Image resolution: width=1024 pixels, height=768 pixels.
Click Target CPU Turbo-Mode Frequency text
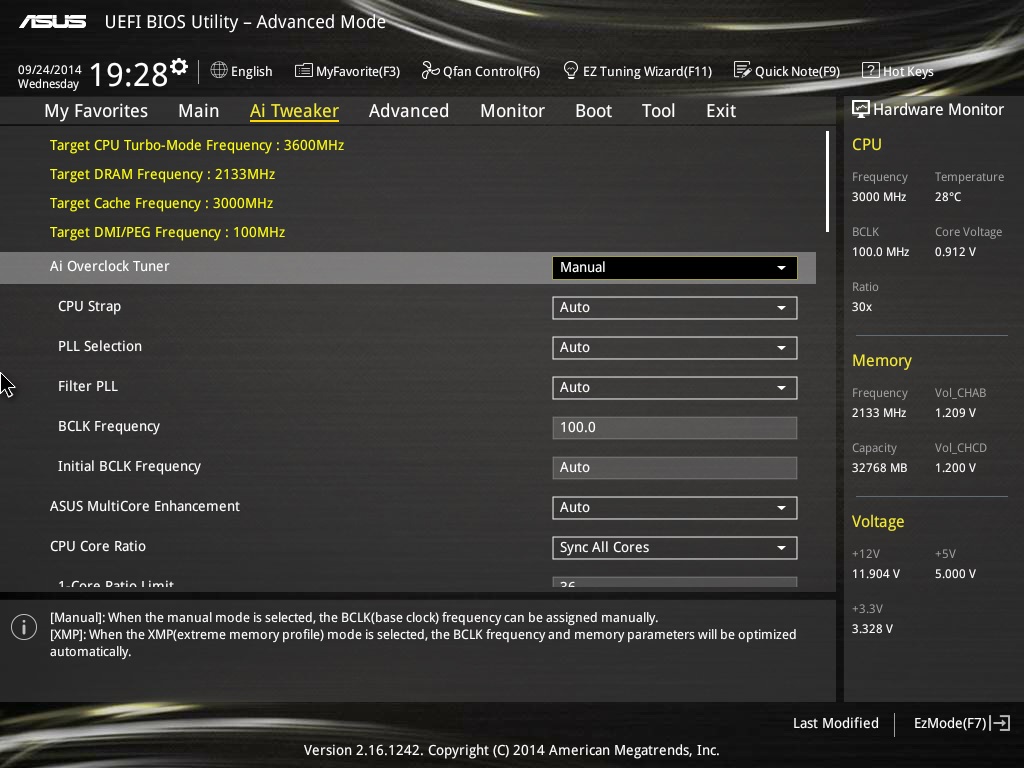point(197,145)
